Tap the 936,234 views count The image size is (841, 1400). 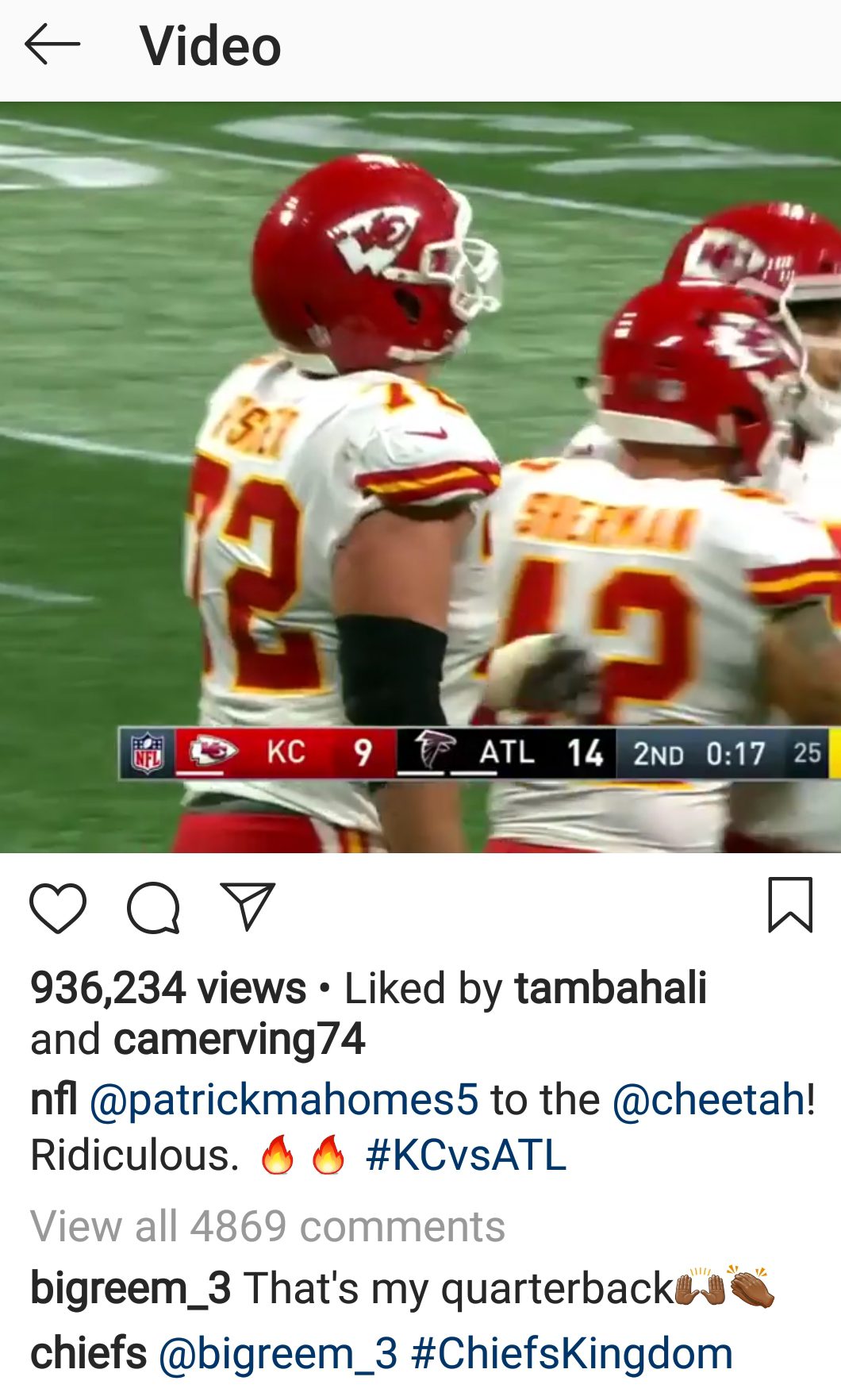(168, 989)
